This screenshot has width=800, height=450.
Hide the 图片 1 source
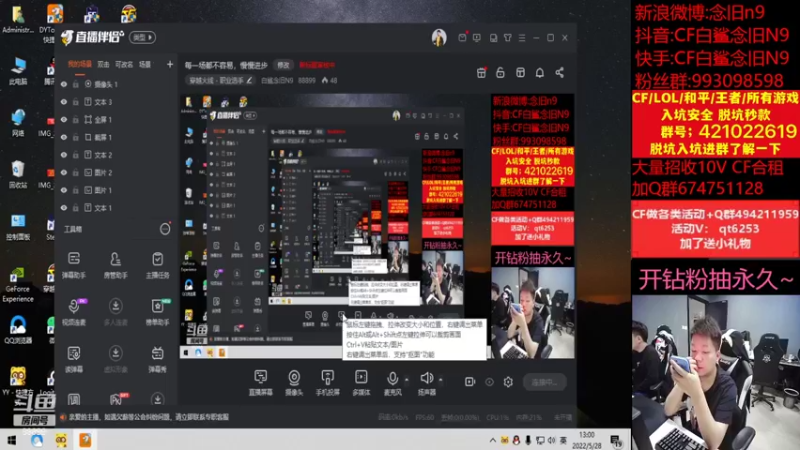point(64,190)
